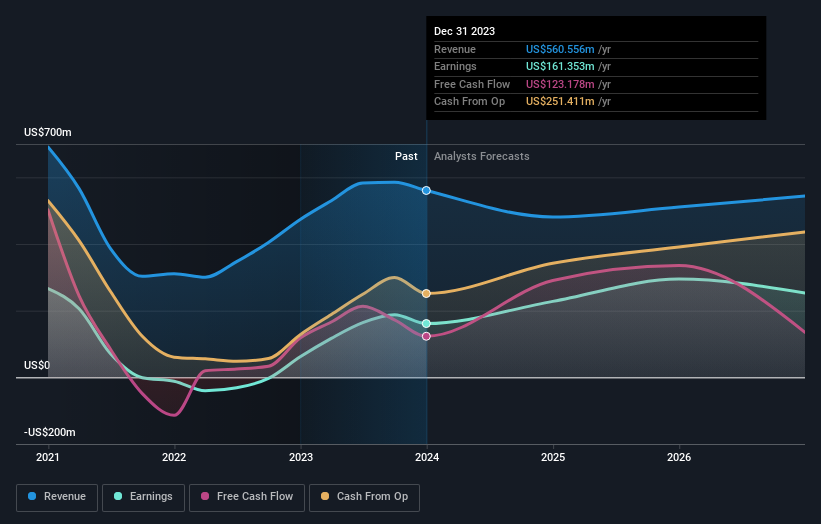Click the 2022 x-axis label

coord(174,458)
